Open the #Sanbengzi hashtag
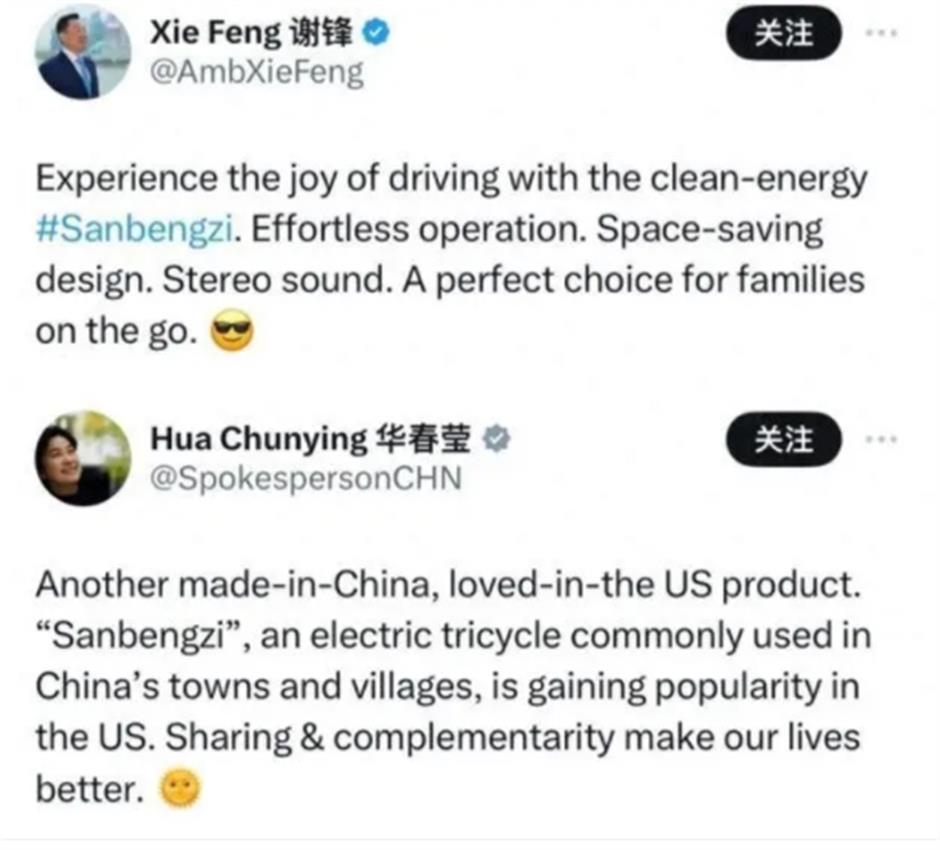Image resolution: width=940 pixels, height=850 pixels. (135, 228)
